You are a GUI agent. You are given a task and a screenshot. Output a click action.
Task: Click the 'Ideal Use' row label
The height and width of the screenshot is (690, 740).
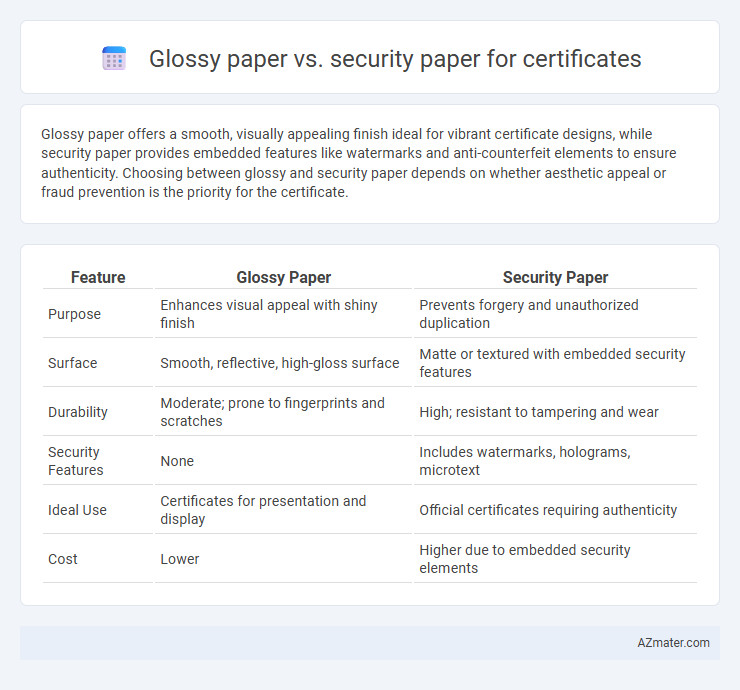tap(77, 510)
